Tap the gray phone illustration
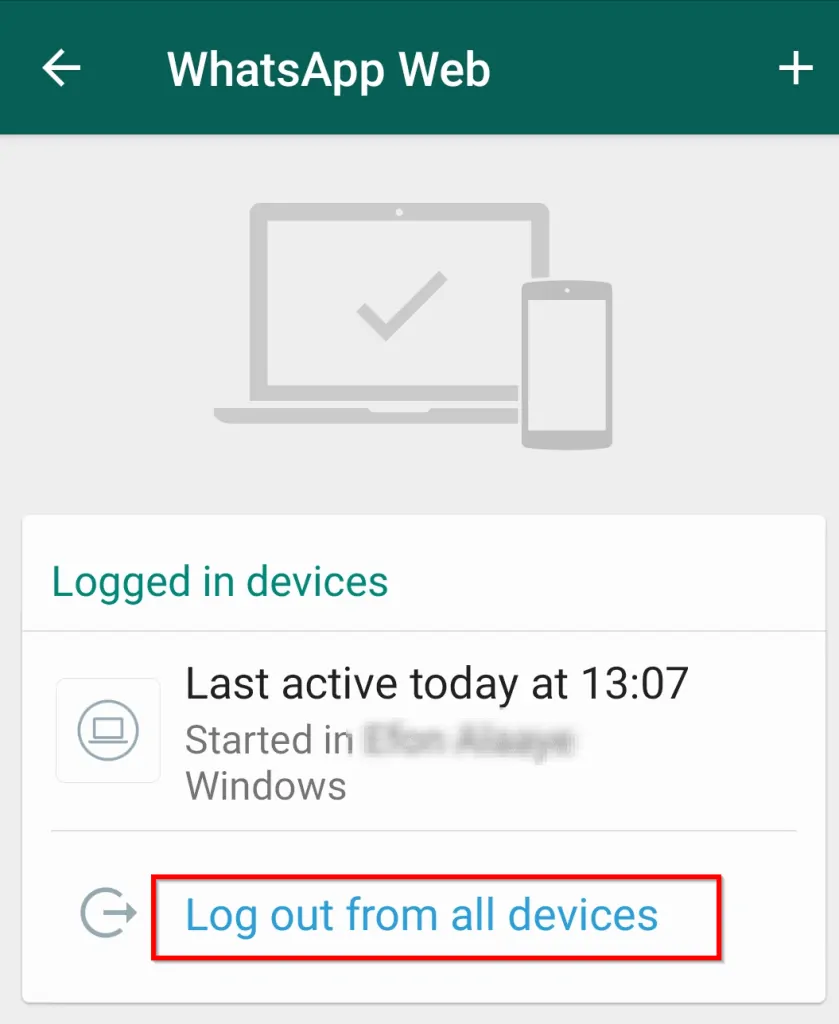Screen dimensions: 839x1024 click(567, 364)
